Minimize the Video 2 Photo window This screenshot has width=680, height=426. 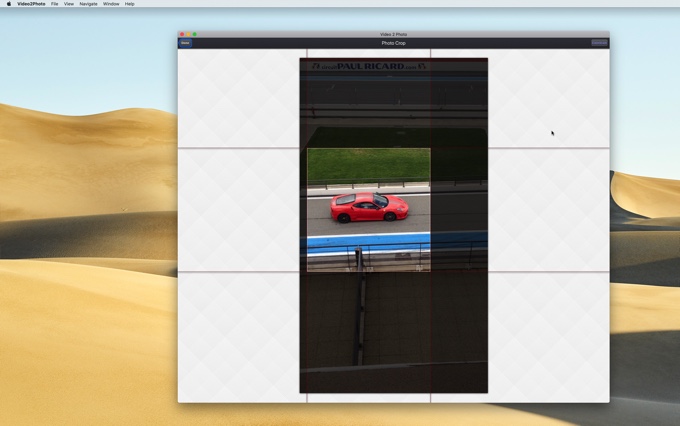[x=188, y=34]
